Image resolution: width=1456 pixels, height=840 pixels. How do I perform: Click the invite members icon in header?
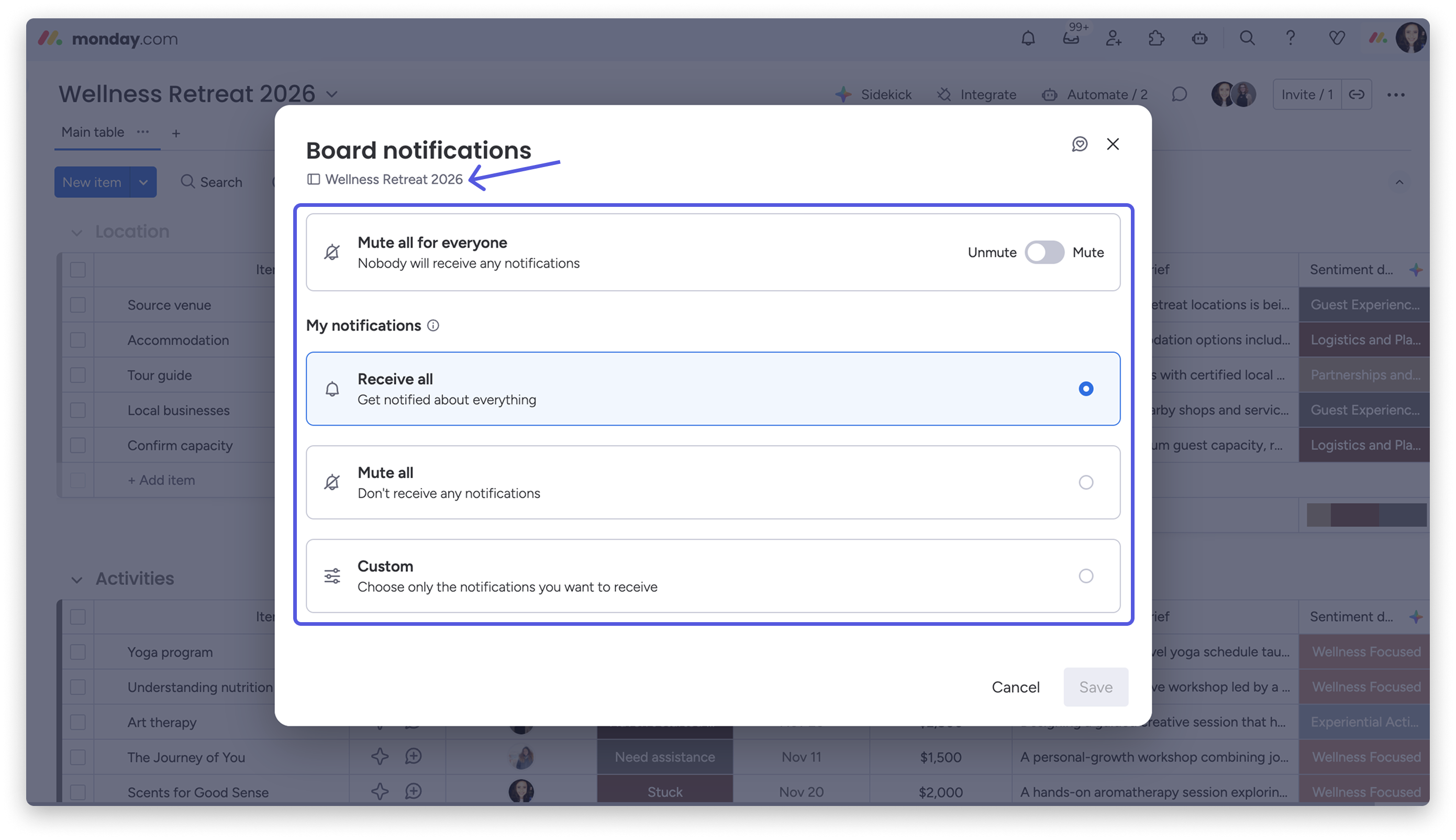coord(1114,39)
